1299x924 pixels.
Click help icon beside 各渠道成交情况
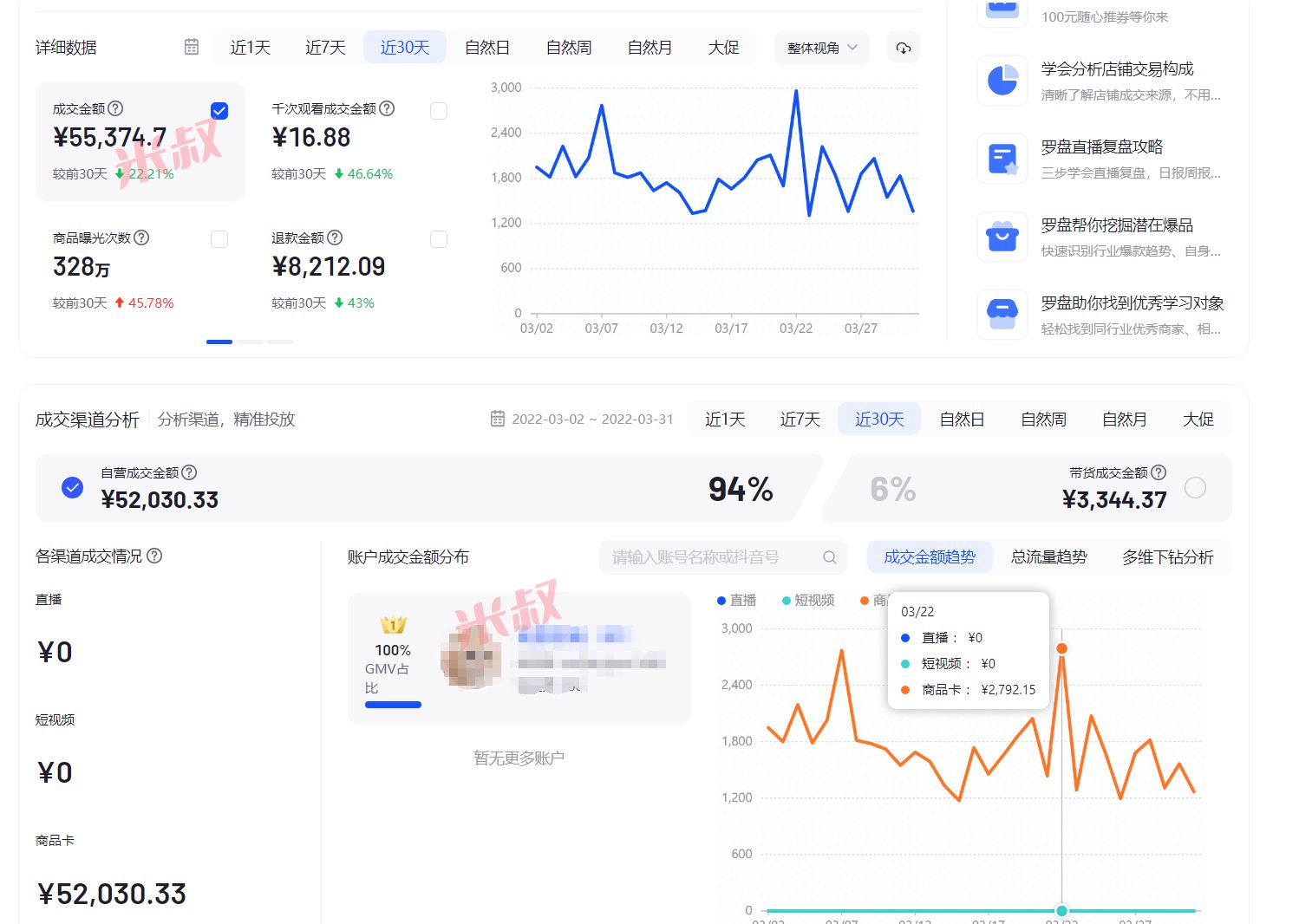point(154,556)
